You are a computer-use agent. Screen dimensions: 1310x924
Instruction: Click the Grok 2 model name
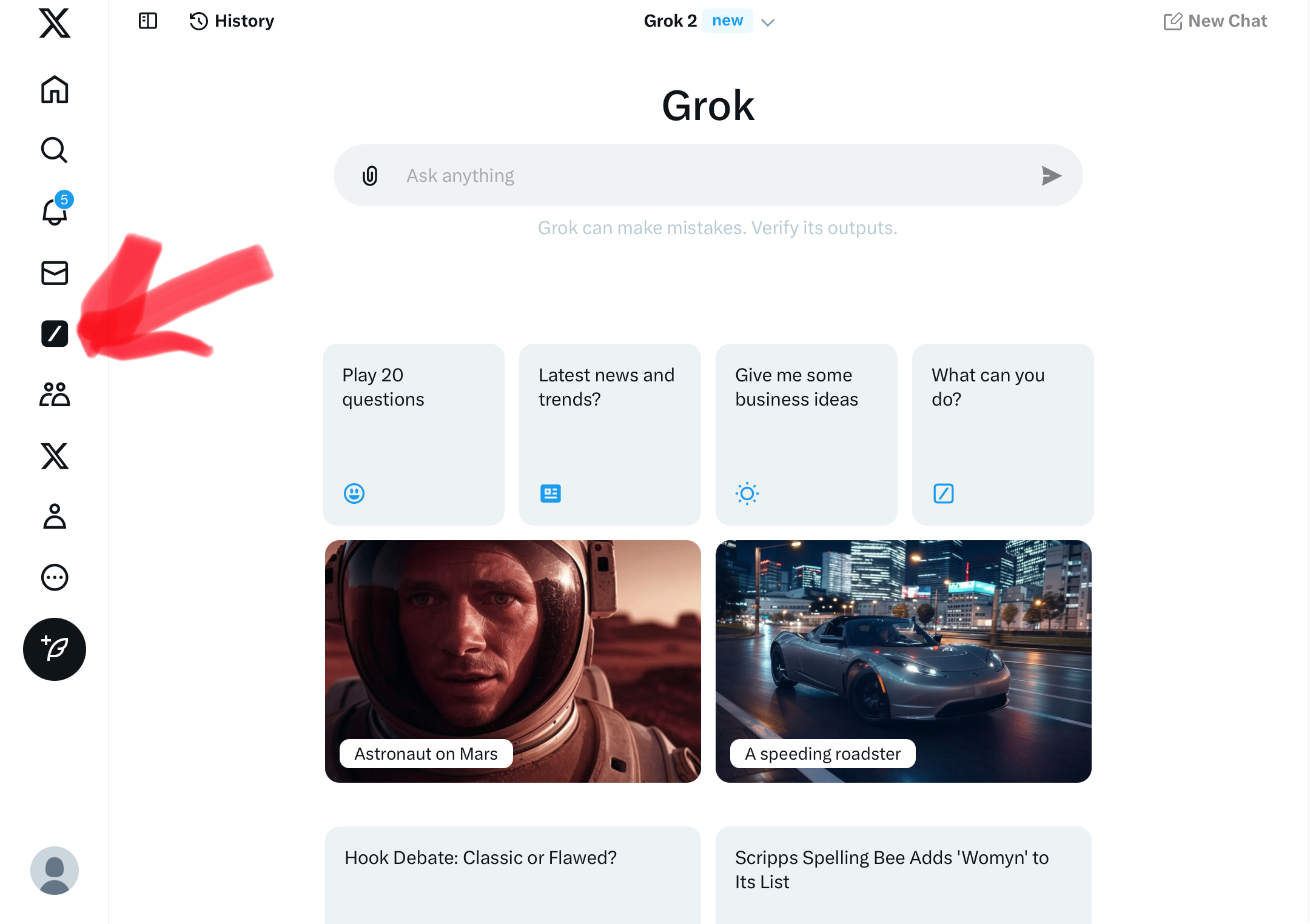tap(670, 21)
